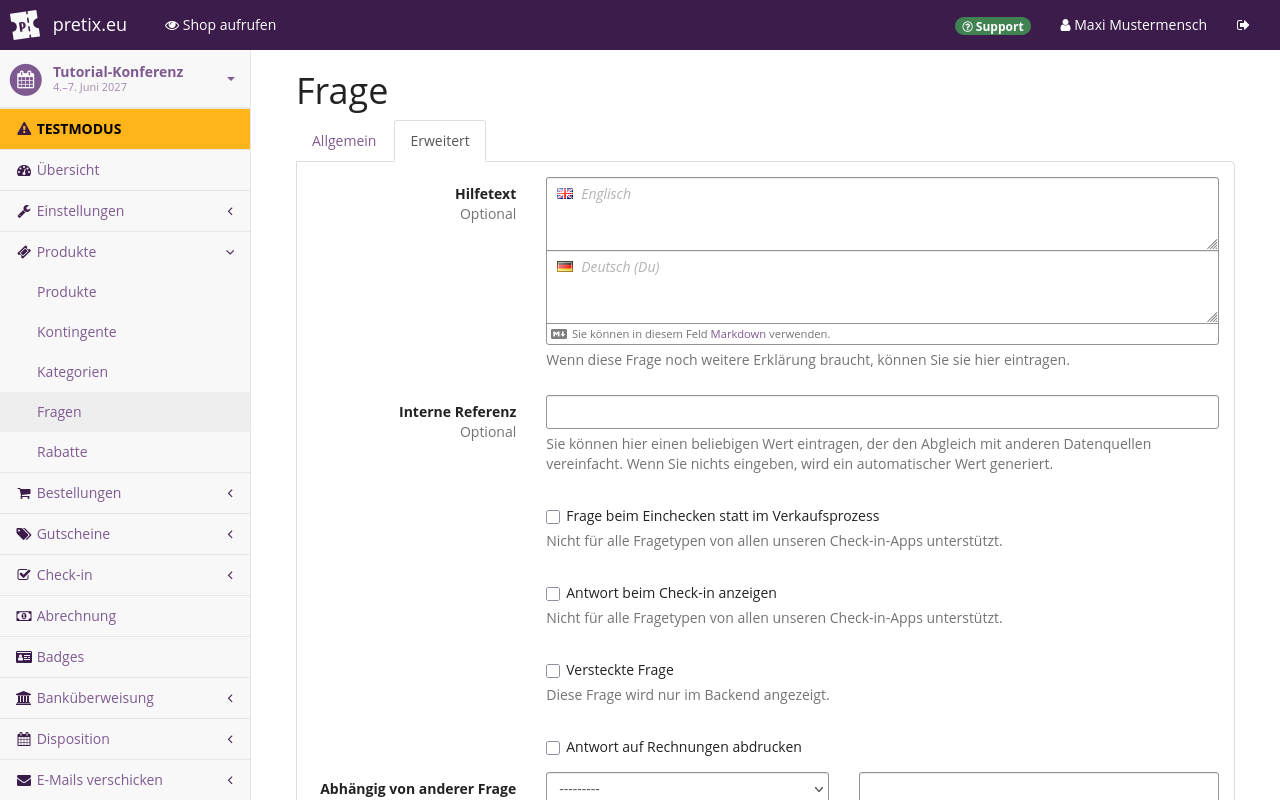This screenshot has width=1280, height=800.
Task: Click the Einstellungen wrench icon
Action: (24, 211)
